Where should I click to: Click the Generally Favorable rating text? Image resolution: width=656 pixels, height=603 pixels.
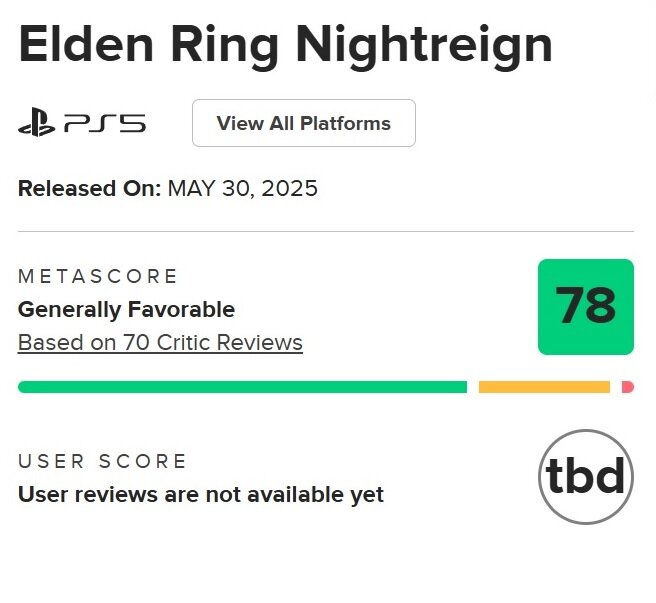(x=126, y=310)
